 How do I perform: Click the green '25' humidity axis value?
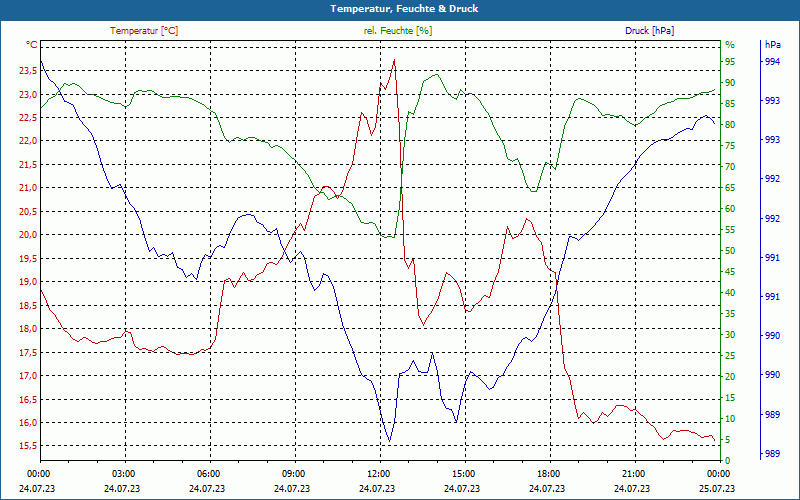tap(730, 356)
